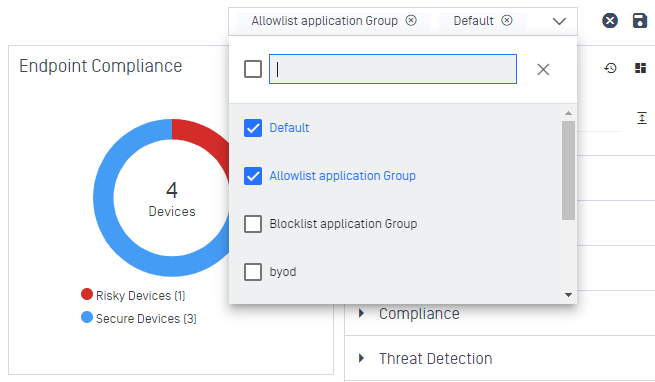Tick the byod checkbox
The image size is (655, 382).
[x=253, y=272]
